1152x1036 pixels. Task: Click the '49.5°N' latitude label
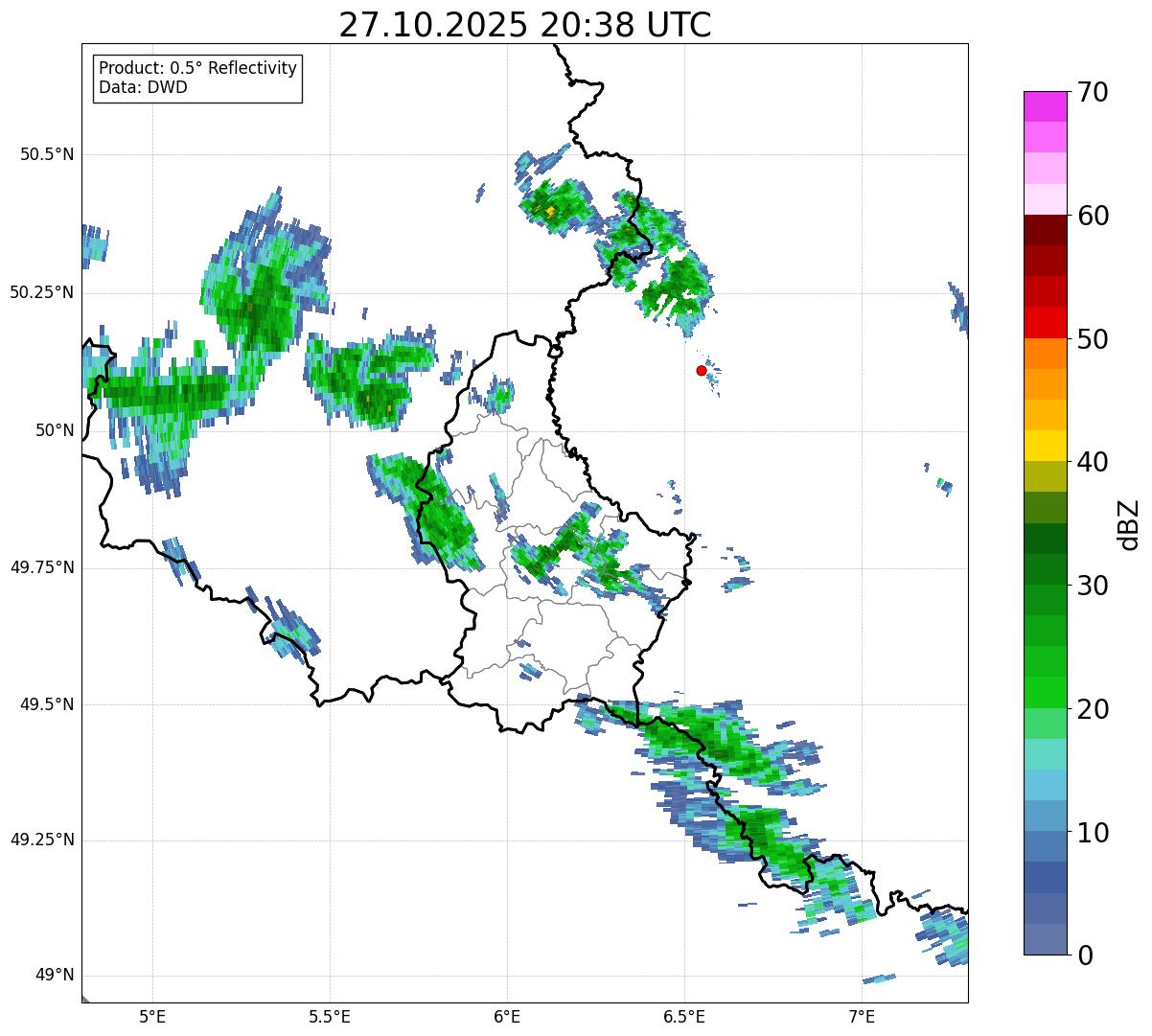point(46,704)
